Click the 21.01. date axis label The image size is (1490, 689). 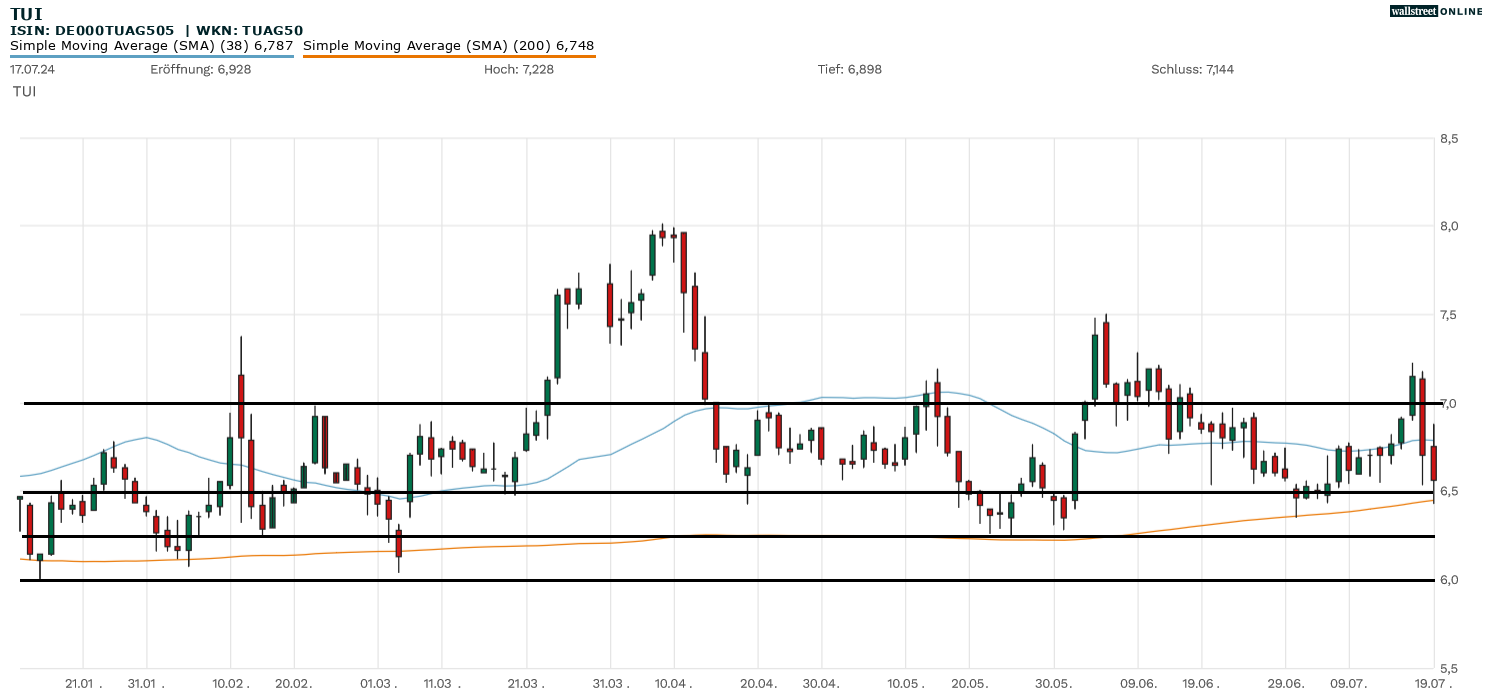point(85,683)
